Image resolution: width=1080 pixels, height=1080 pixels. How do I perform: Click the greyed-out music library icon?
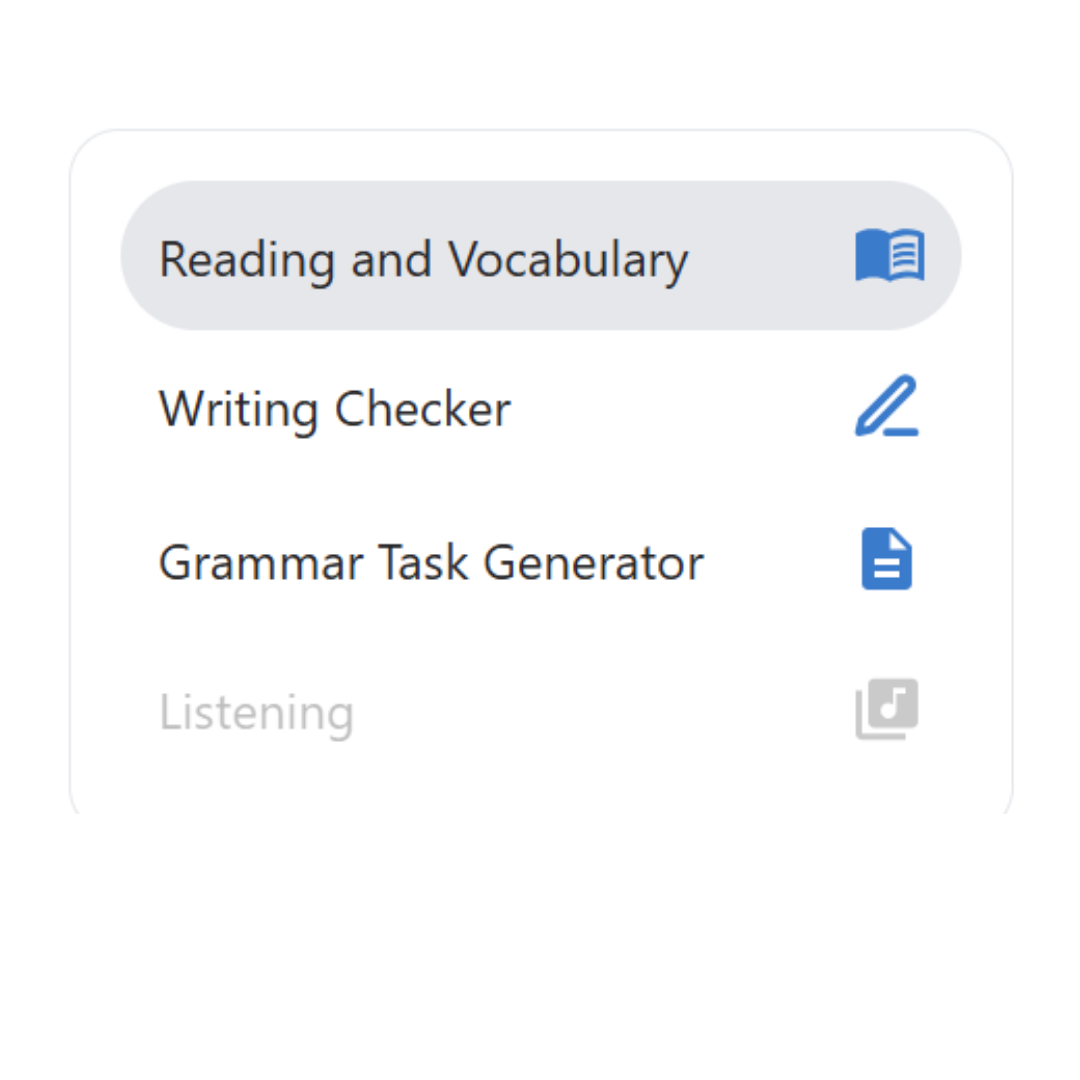click(886, 710)
